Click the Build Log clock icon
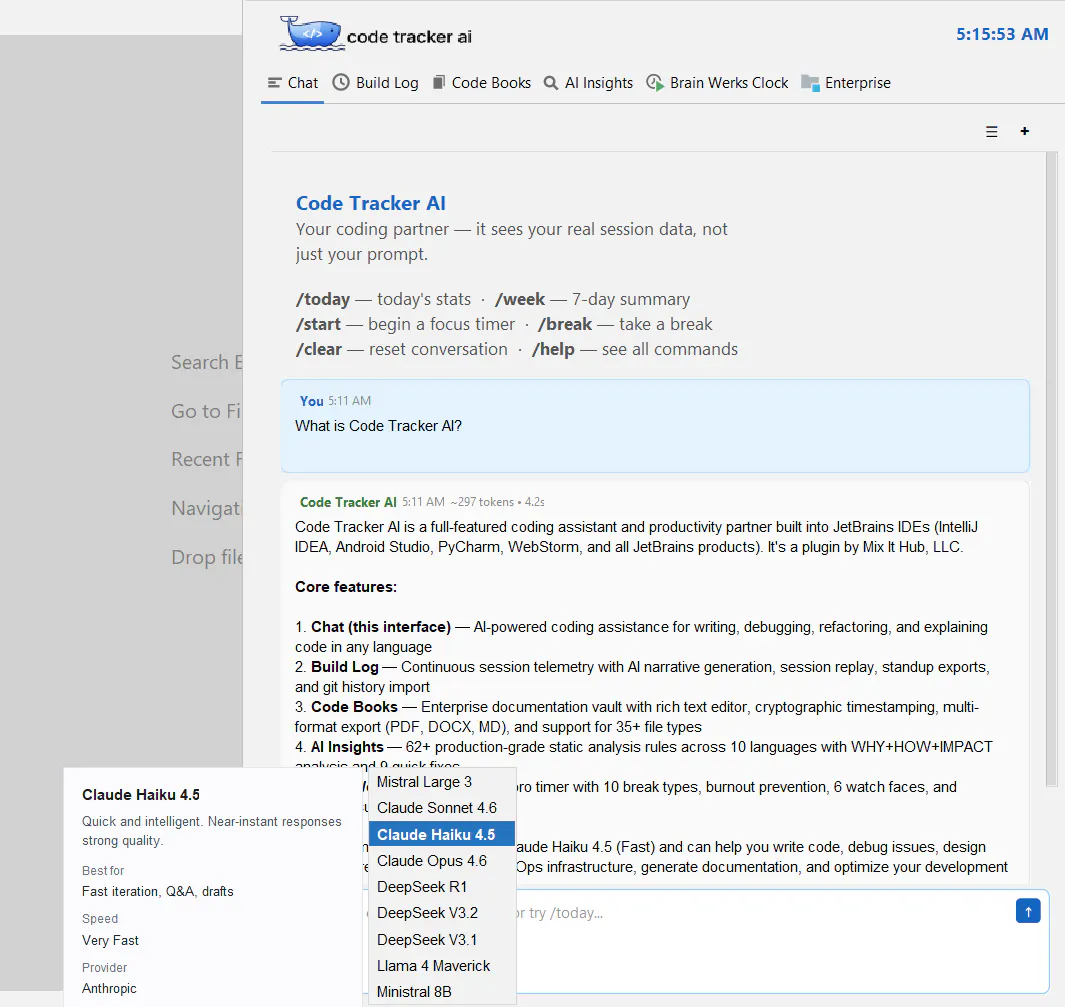This screenshot has width=1065, height=1007. (x=341, y=82)
